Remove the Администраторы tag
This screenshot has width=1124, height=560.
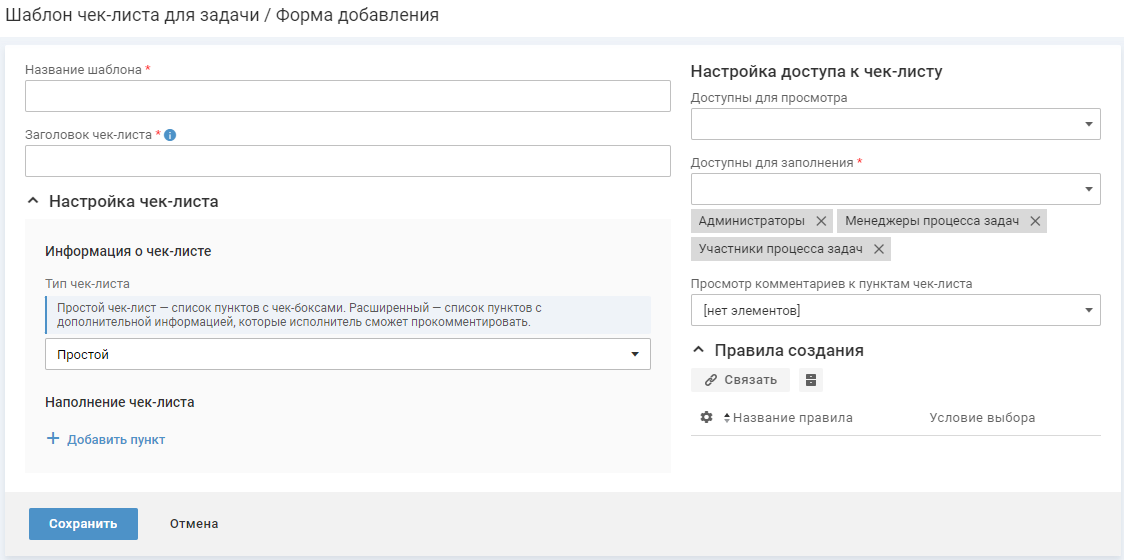click(821, 221)
